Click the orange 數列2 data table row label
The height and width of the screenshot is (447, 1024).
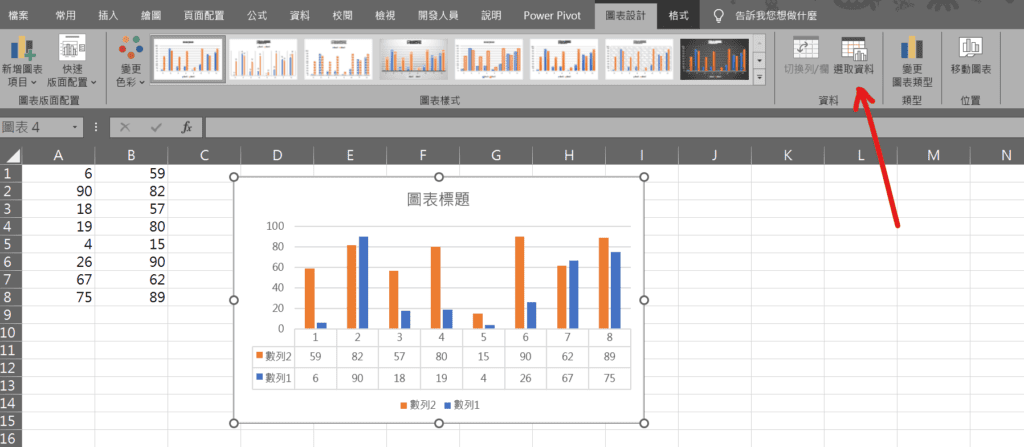pos(274,357)
